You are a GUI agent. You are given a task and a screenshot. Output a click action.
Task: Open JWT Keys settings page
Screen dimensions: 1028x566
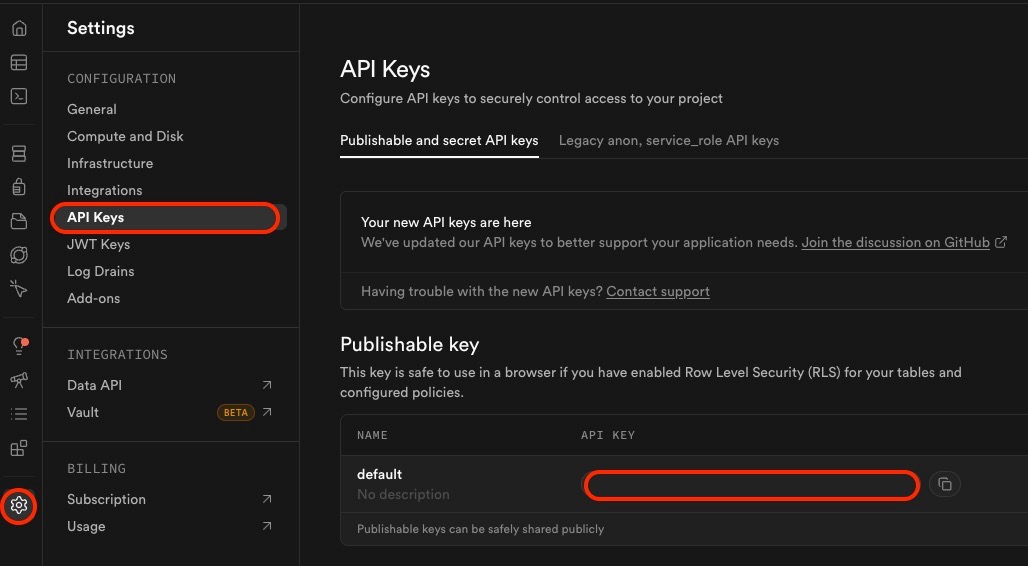tap(98, 244)
